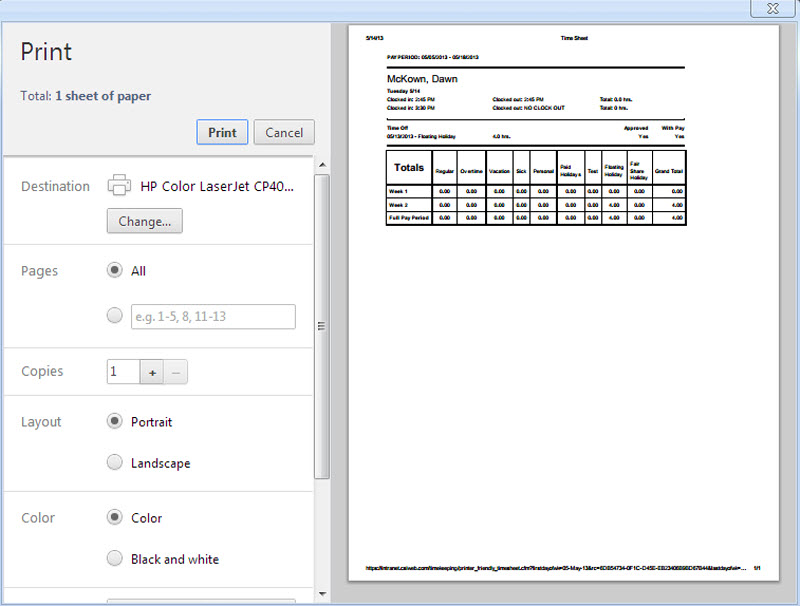Cancel the print dialog
The height and width of the screenshot is (606, 800).
point(284,131)
